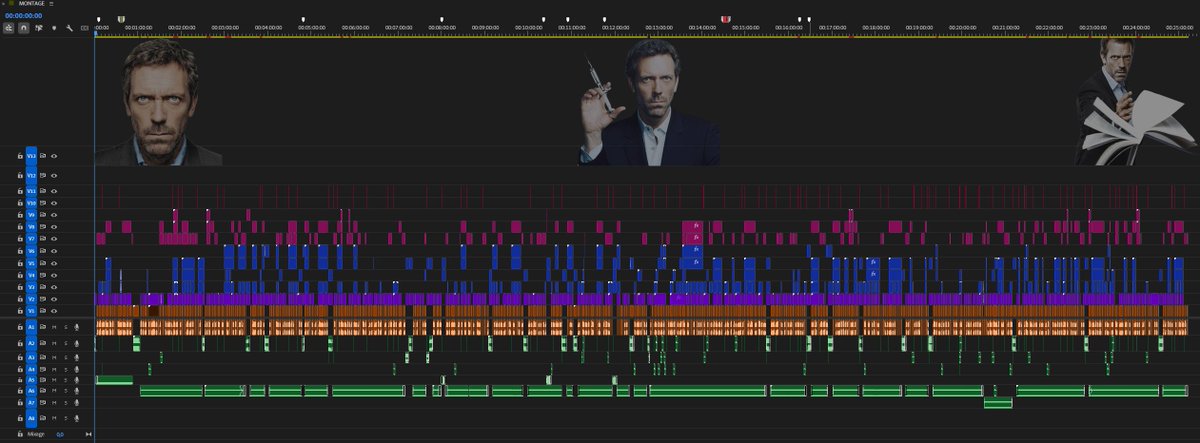Click ruler label 00:05:00:00

pos(311,28)
